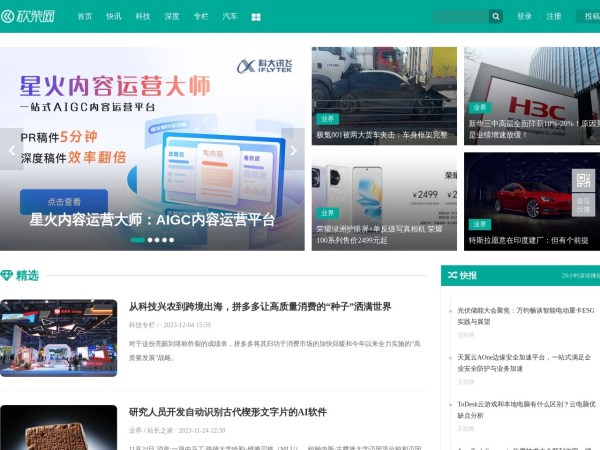
Task: Open the H3C building news thumbnail
Action: (x=531, y=95)
